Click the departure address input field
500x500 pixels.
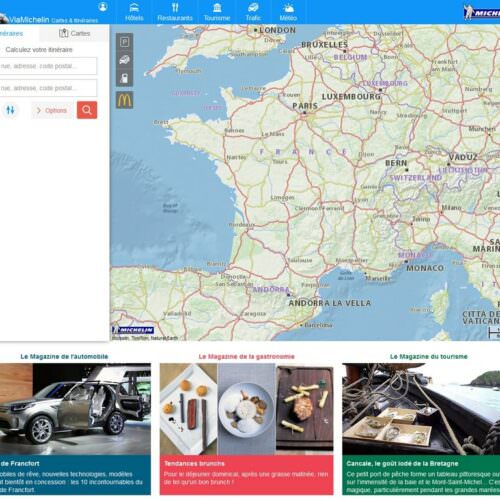click(x=47, y=66)
